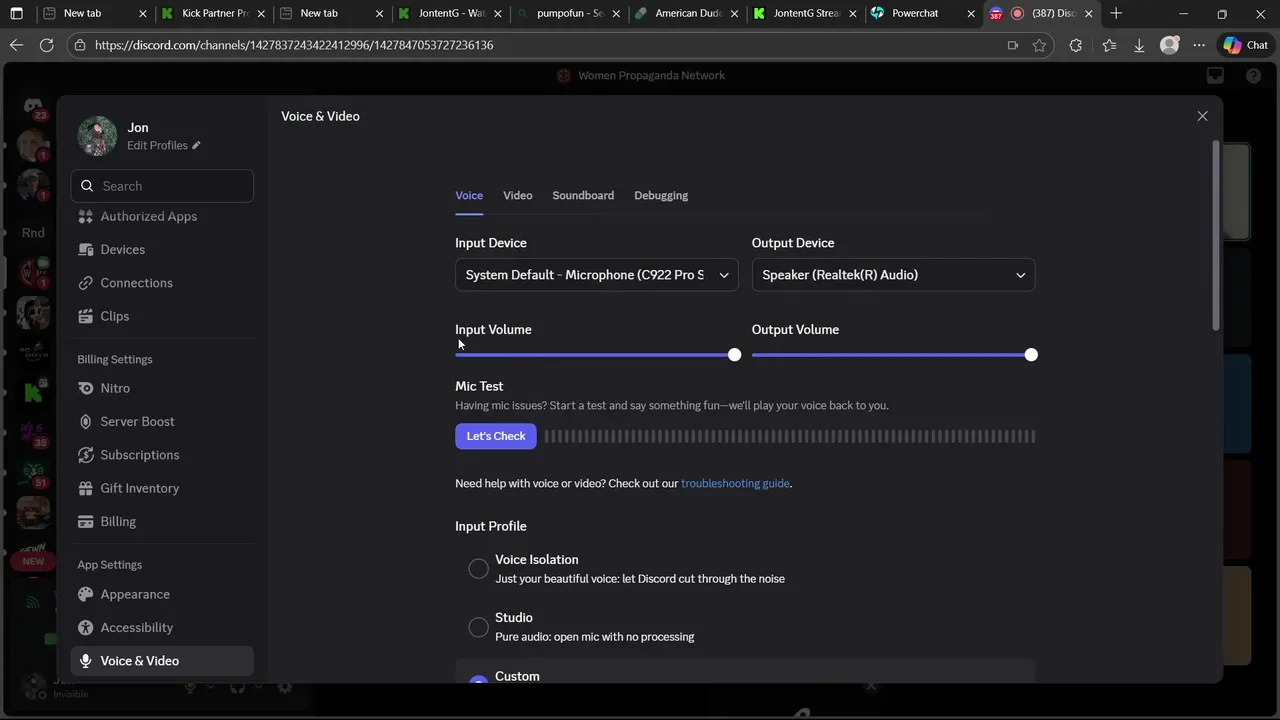1280x720 pixels.
Task: Click the 'App Settings' section heading
Action: point(110,565)
